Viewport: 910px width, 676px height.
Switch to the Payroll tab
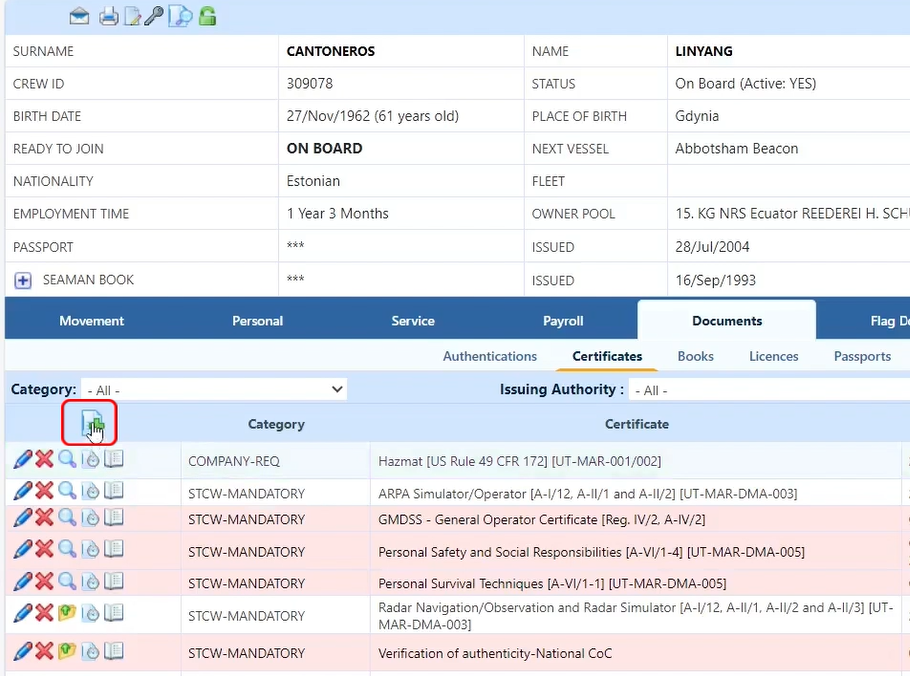click(x=563, y=321)
